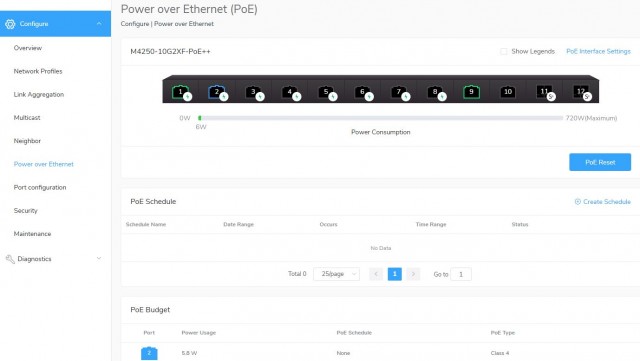Open PoE Interface Settings link
Image resolution: width=640 pixels, height=361 pixels.
click(598, 51)
